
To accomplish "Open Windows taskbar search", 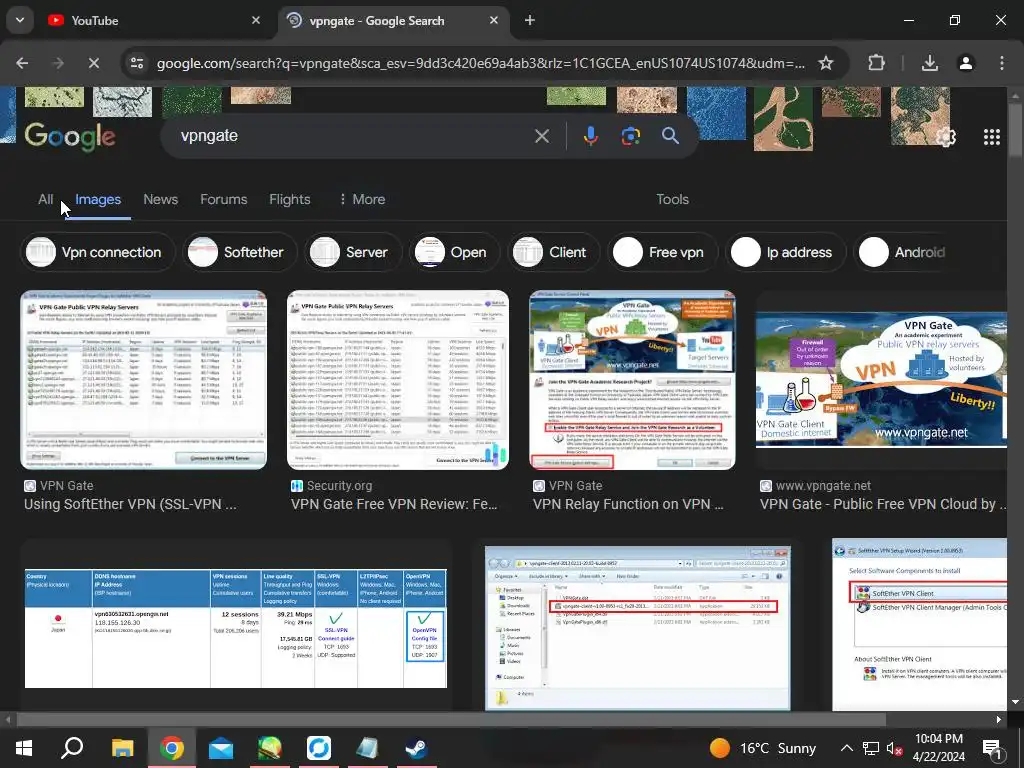I will (x=72, y=748).
